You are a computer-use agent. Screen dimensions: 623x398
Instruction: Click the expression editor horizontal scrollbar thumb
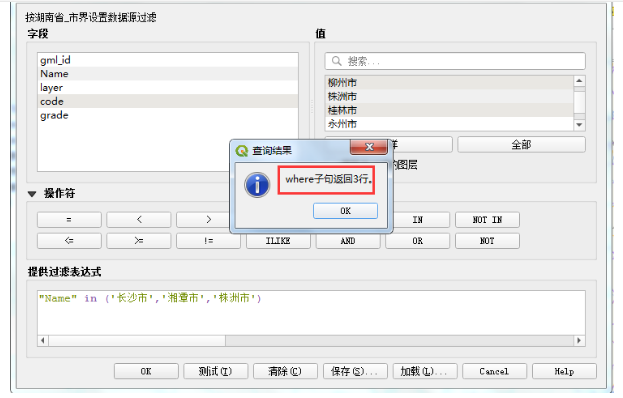(137, 340)
